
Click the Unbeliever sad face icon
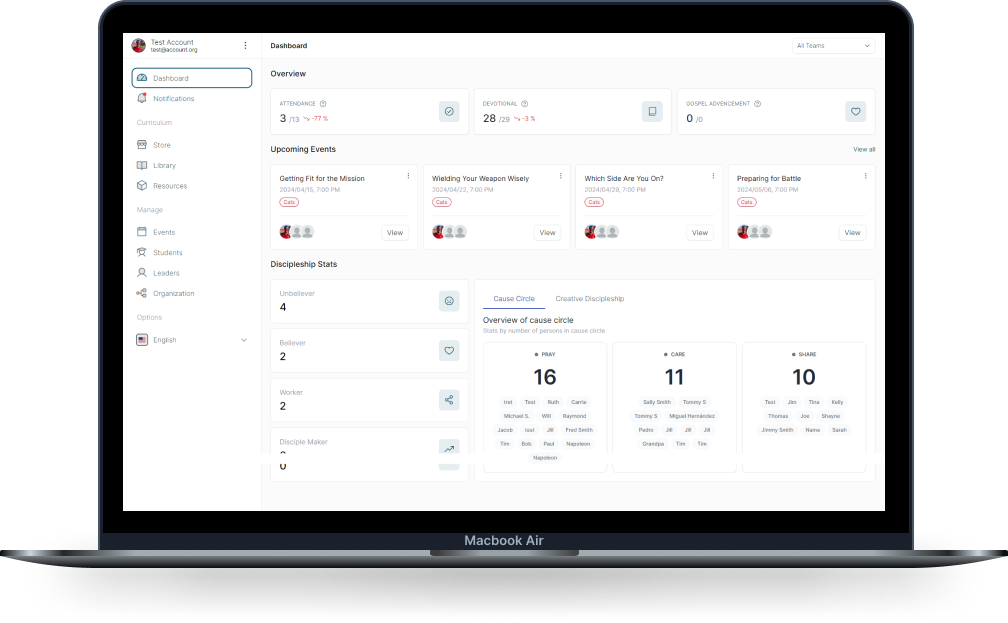coord(449,301)
